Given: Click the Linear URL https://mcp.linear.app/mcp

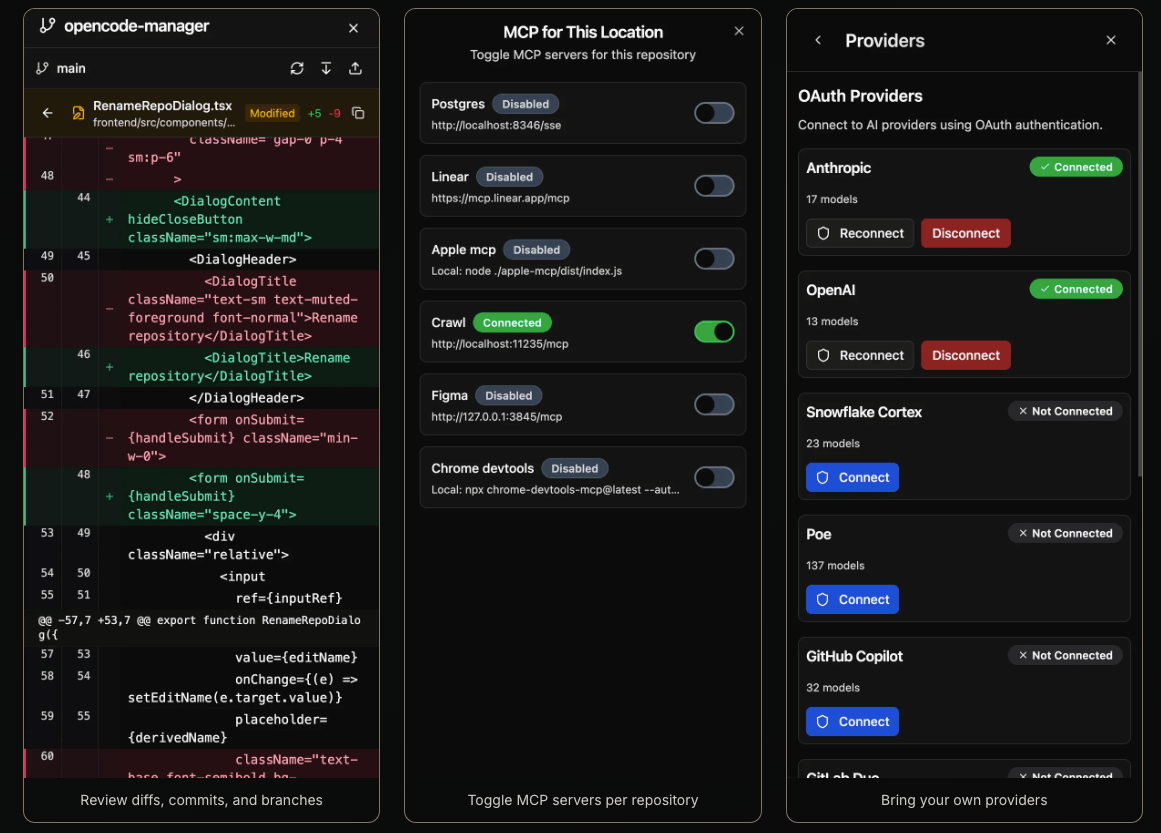Looking at the screenshot, I should [x=501, y=198].
